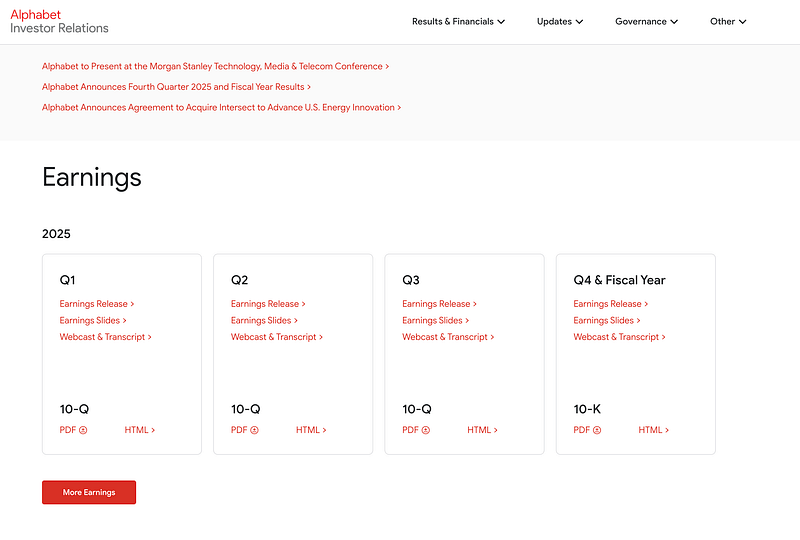
Task: Select the 2025 year label
Action: tap(56, 234)
